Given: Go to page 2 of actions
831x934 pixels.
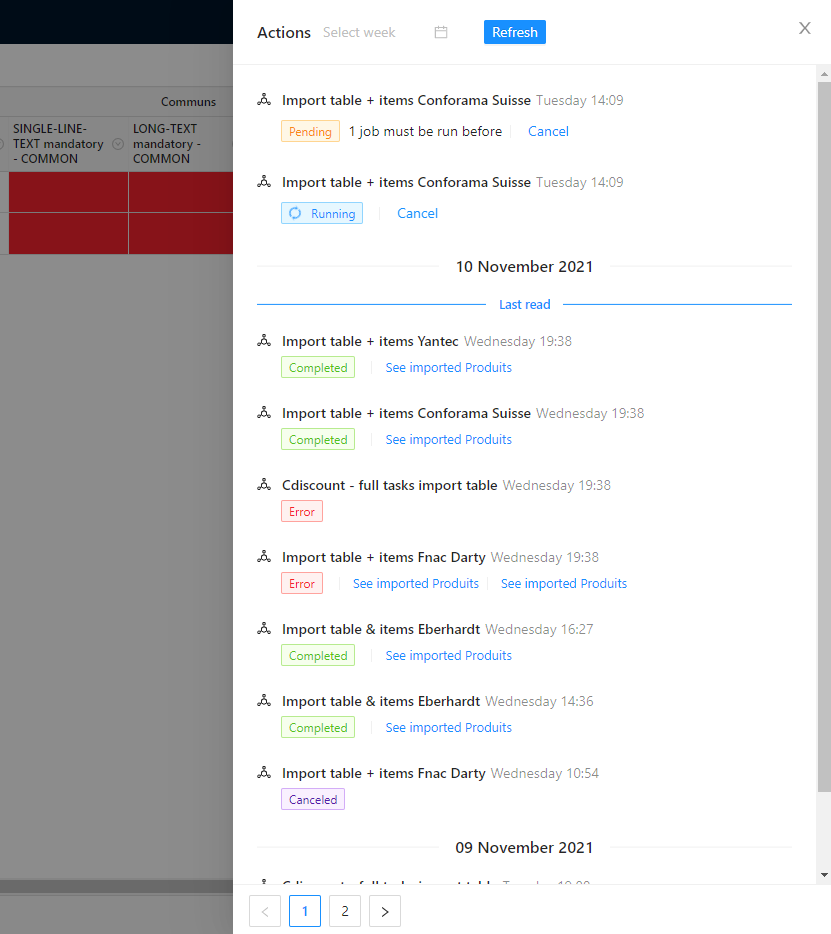Looking at the screenshot, I should point(345,911).
